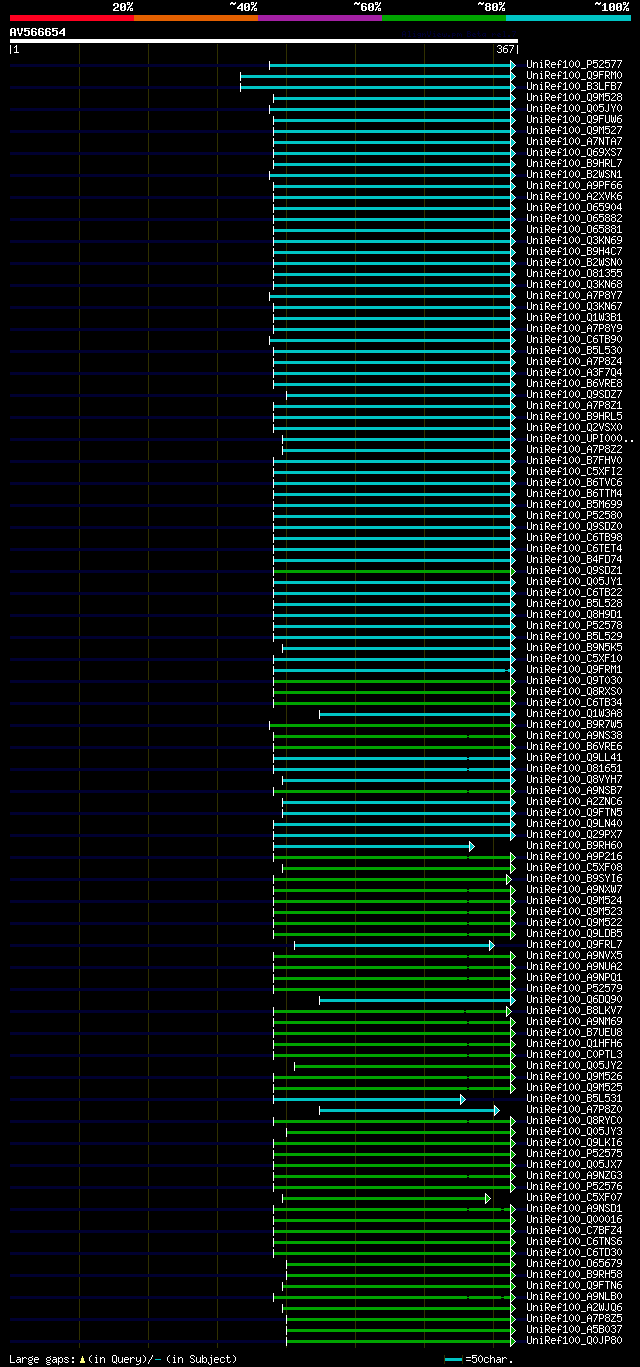Select hit label UniRef100_B7FHV0

[x=574, y=460]
